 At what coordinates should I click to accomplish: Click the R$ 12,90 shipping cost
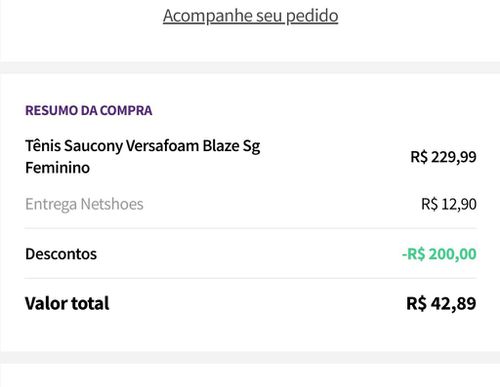tap(449, 204)
